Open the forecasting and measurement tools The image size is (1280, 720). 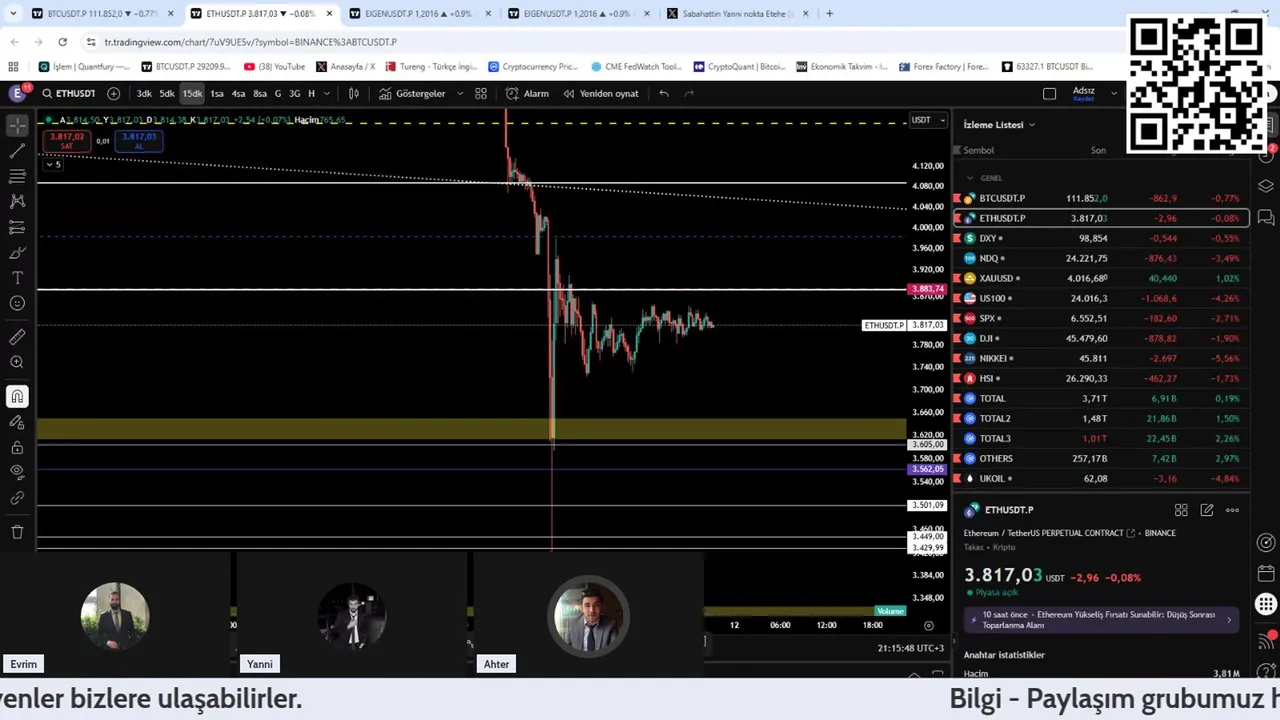tap(17, 227)
